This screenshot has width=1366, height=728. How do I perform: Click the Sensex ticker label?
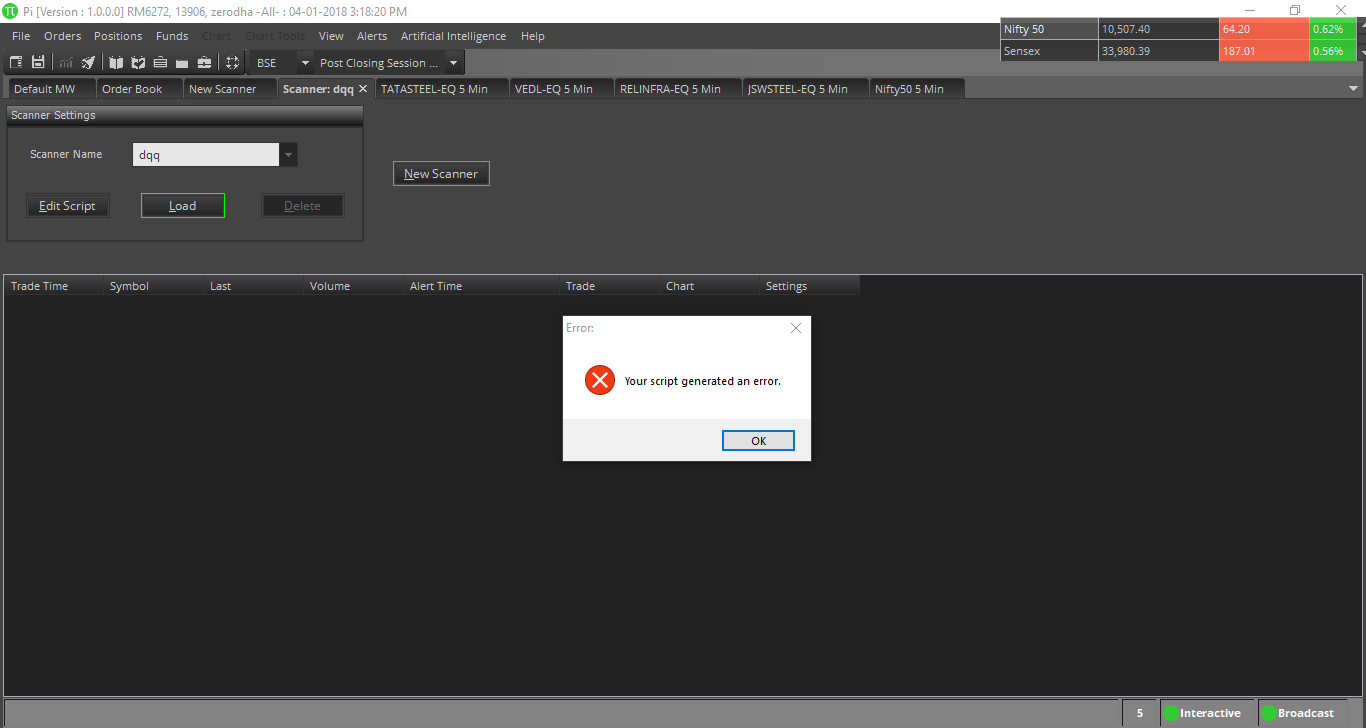(x=1049, y=51)
